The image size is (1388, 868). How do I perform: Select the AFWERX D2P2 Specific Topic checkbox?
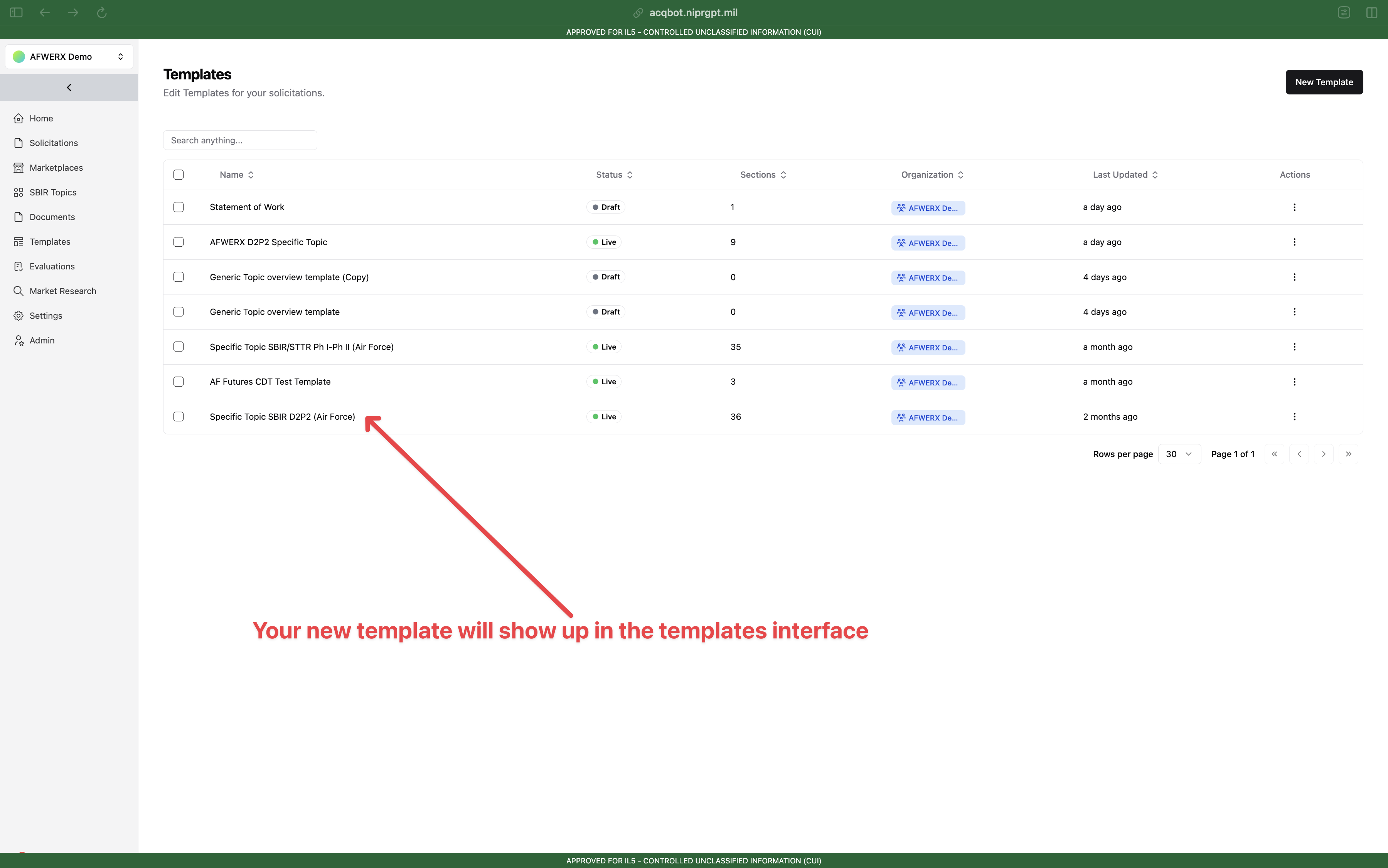[x=179, y=242]
